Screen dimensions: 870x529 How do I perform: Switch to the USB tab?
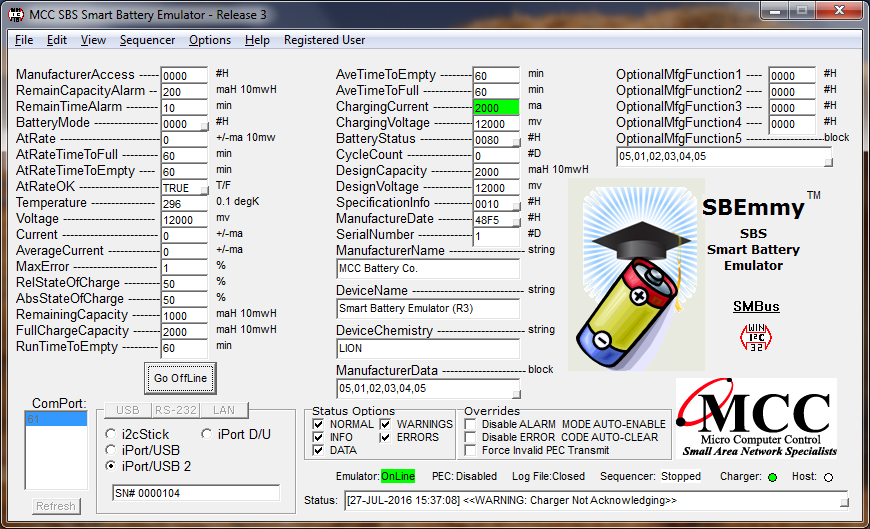click(128, 410)
